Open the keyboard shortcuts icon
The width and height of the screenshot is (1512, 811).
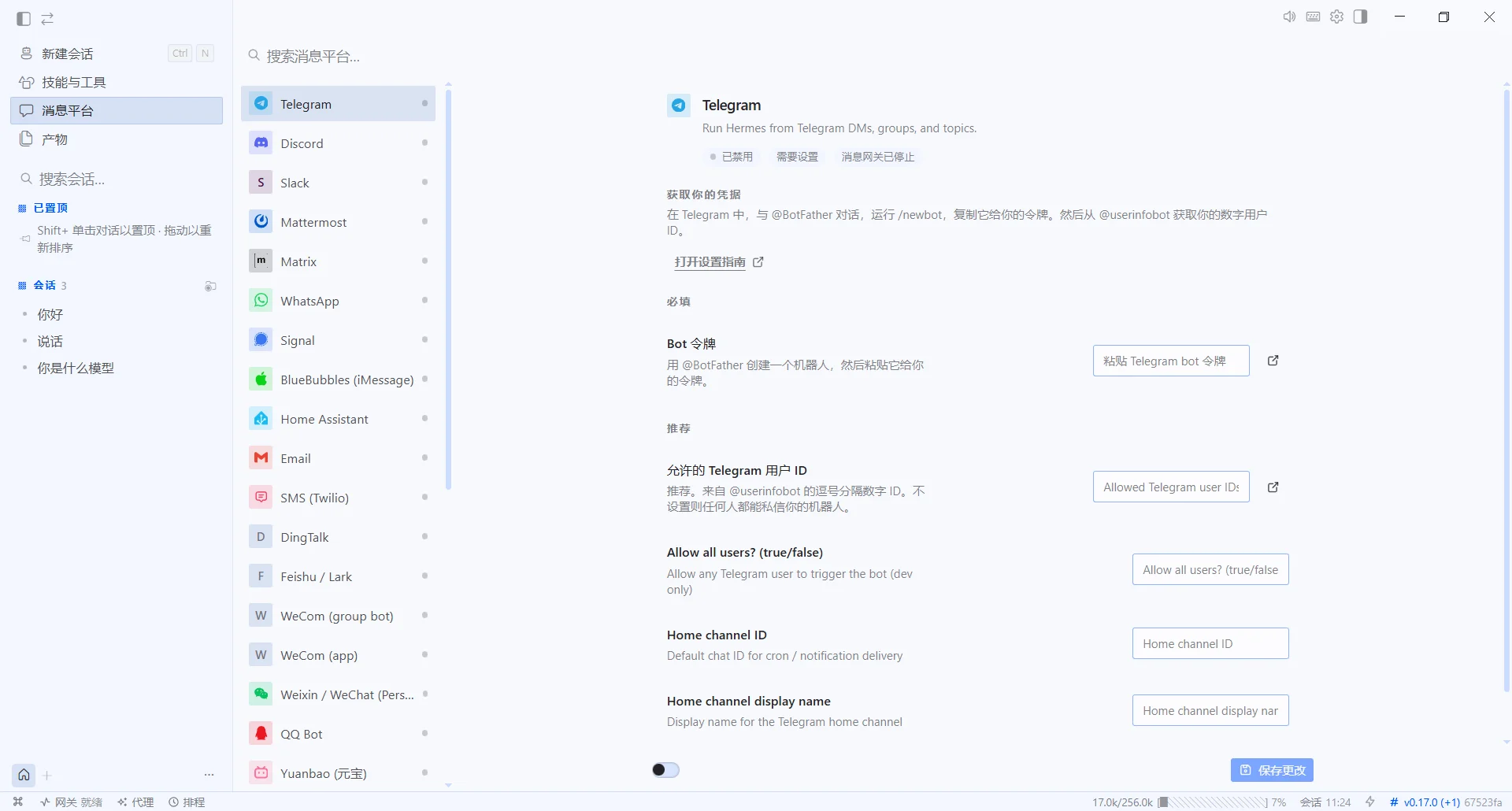[1313, 17]
